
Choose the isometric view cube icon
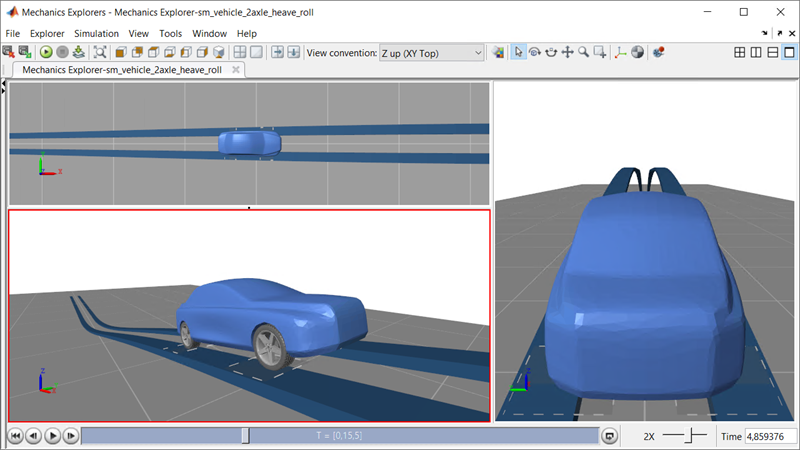click(x=219, y=52)
